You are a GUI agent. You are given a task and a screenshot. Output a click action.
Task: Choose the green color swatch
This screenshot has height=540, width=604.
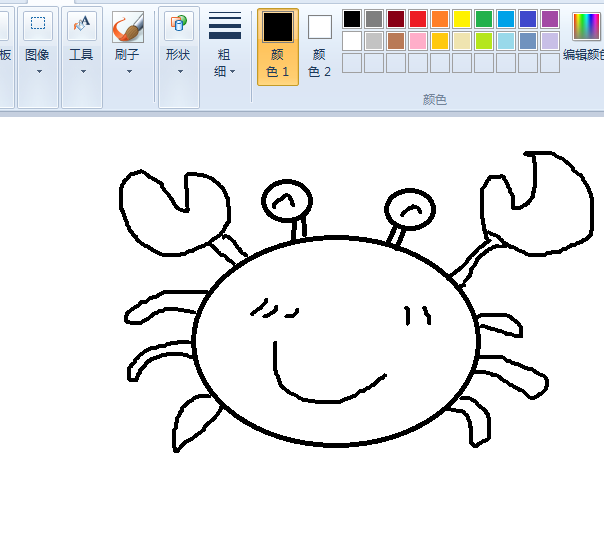coord(484,19)
